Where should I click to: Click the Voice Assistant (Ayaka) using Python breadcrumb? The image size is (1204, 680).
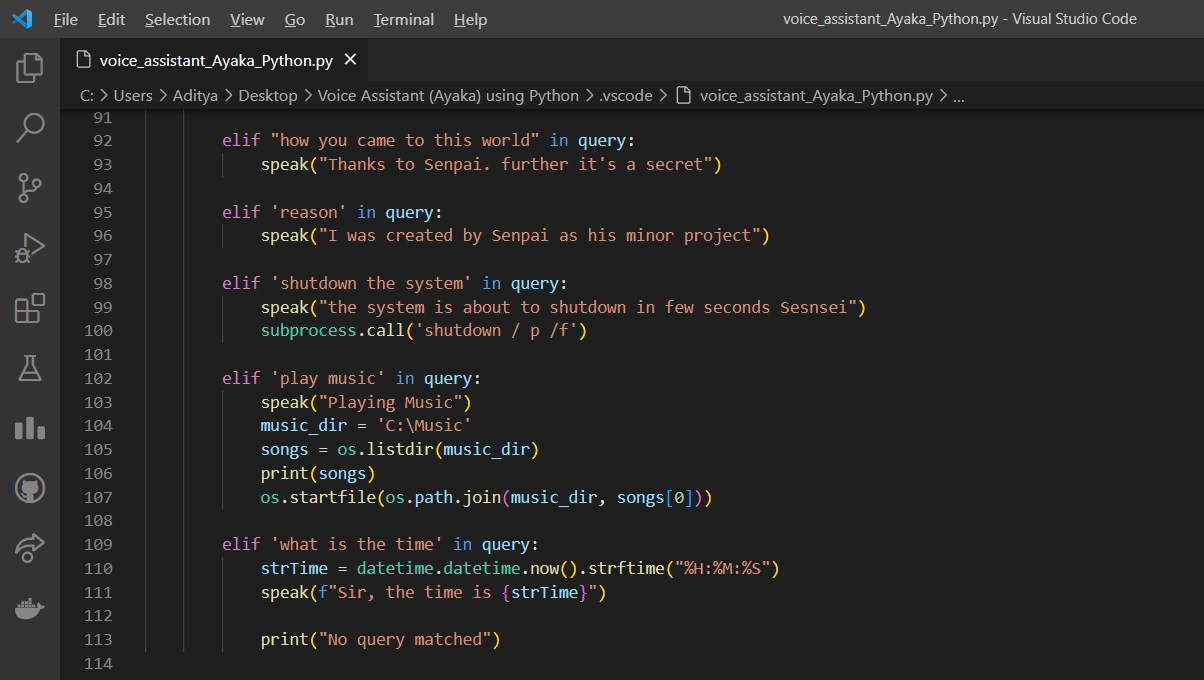pos(448,96)
